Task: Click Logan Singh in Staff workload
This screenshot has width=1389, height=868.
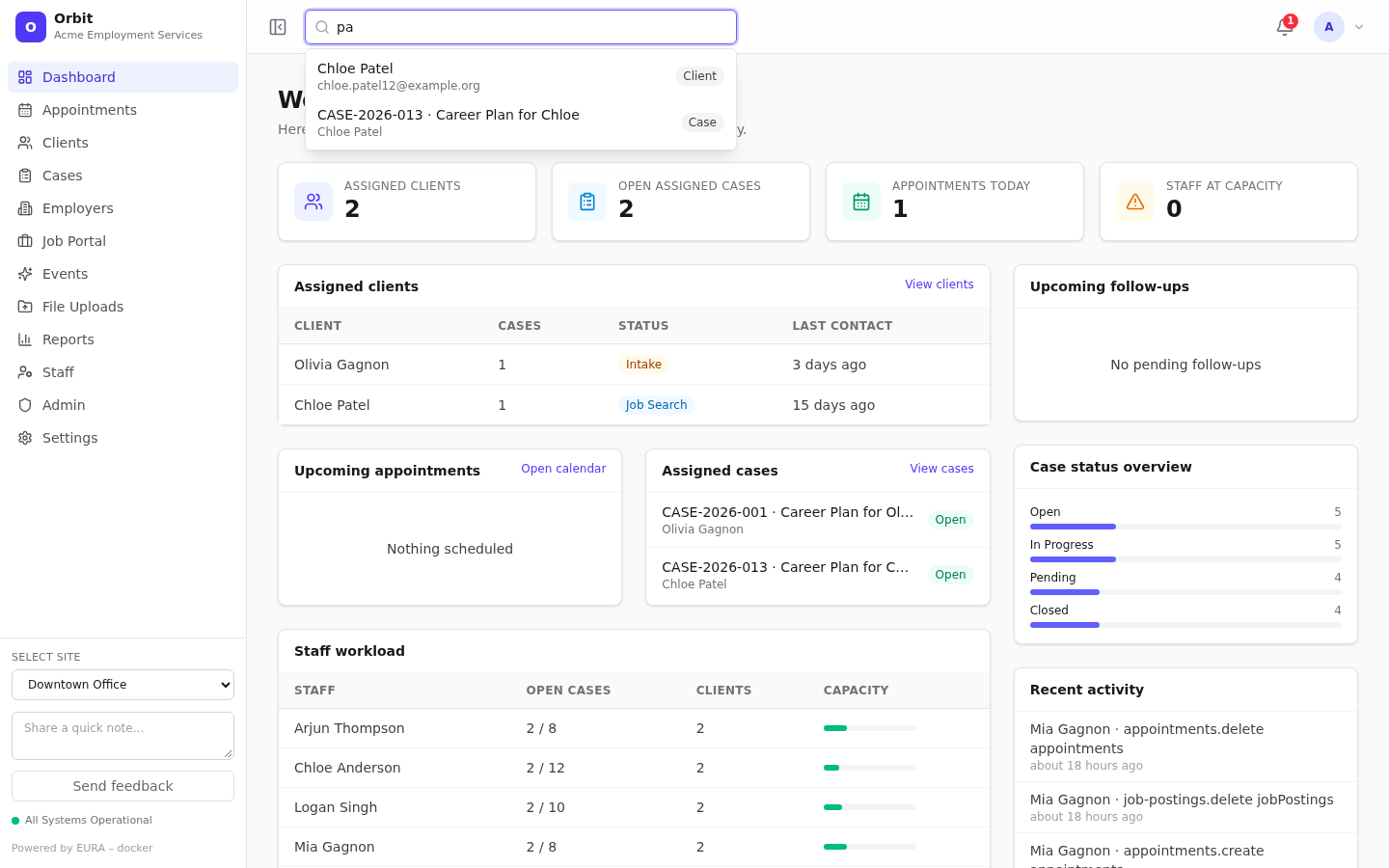Action: coord(336,807)
